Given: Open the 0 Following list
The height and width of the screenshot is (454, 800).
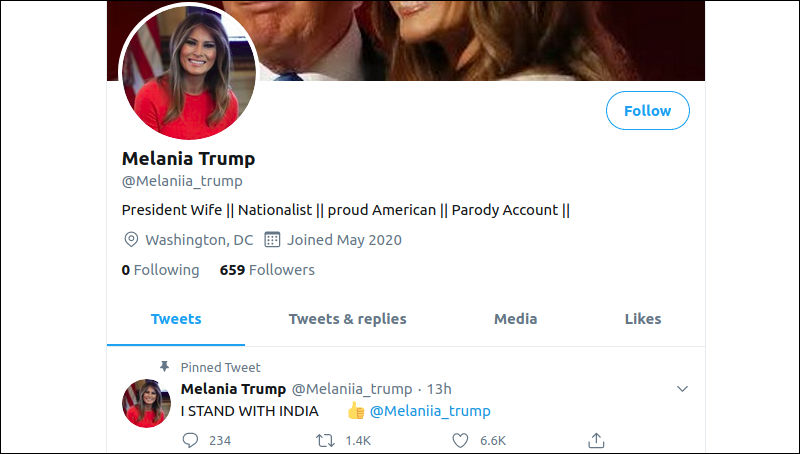Looking at the screenshot, I should (160, 270).
